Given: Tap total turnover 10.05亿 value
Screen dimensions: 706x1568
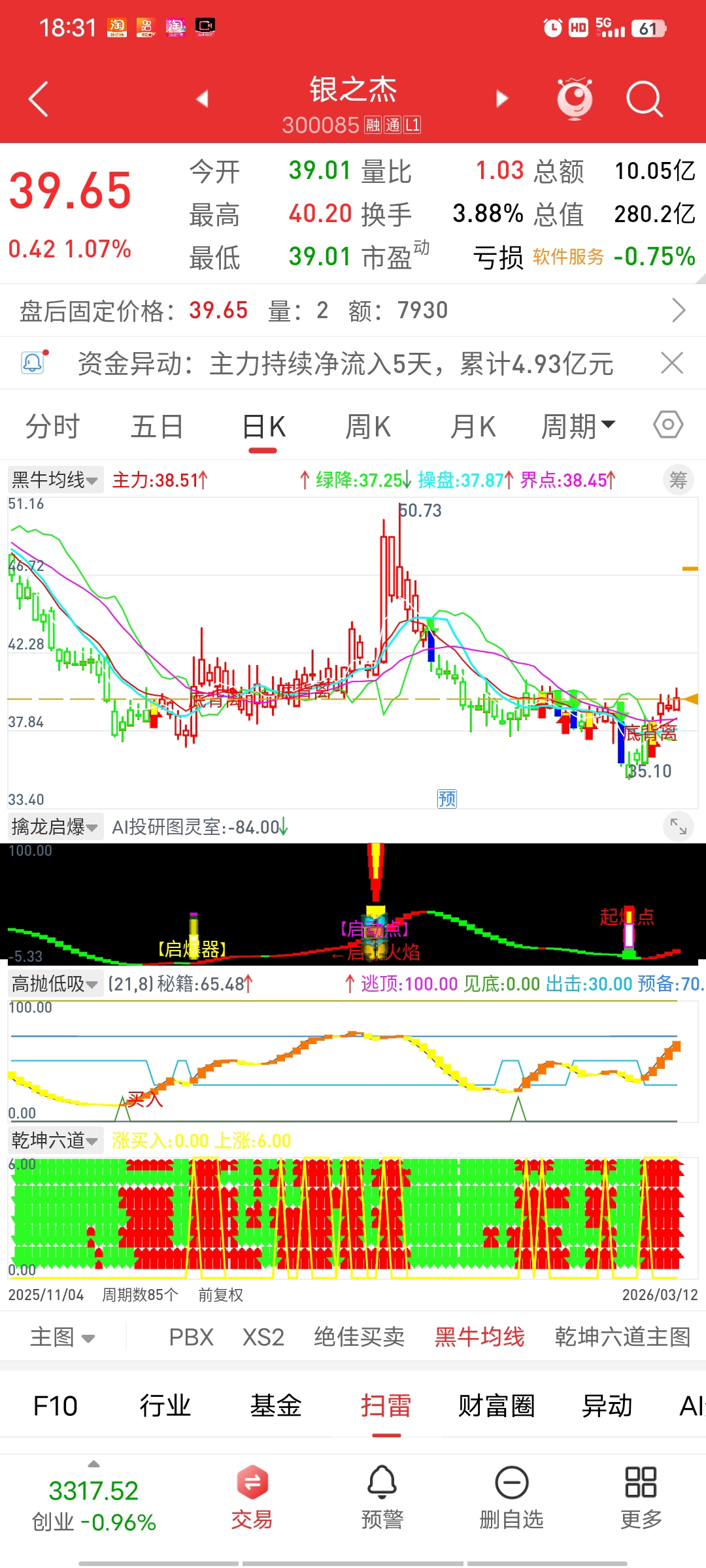Looking at the screenshot, I should click(x=655, y=171).
